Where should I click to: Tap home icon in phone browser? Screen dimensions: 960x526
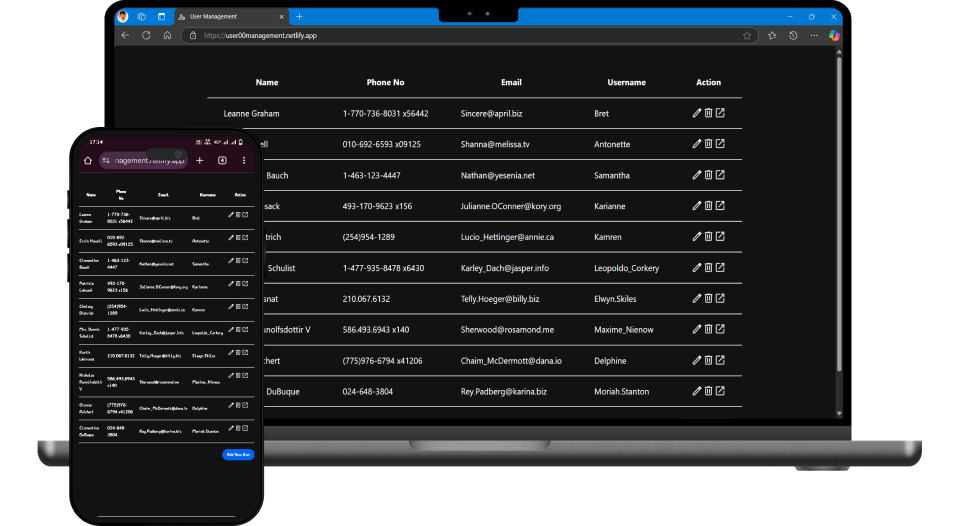click(x=88, y=160)
